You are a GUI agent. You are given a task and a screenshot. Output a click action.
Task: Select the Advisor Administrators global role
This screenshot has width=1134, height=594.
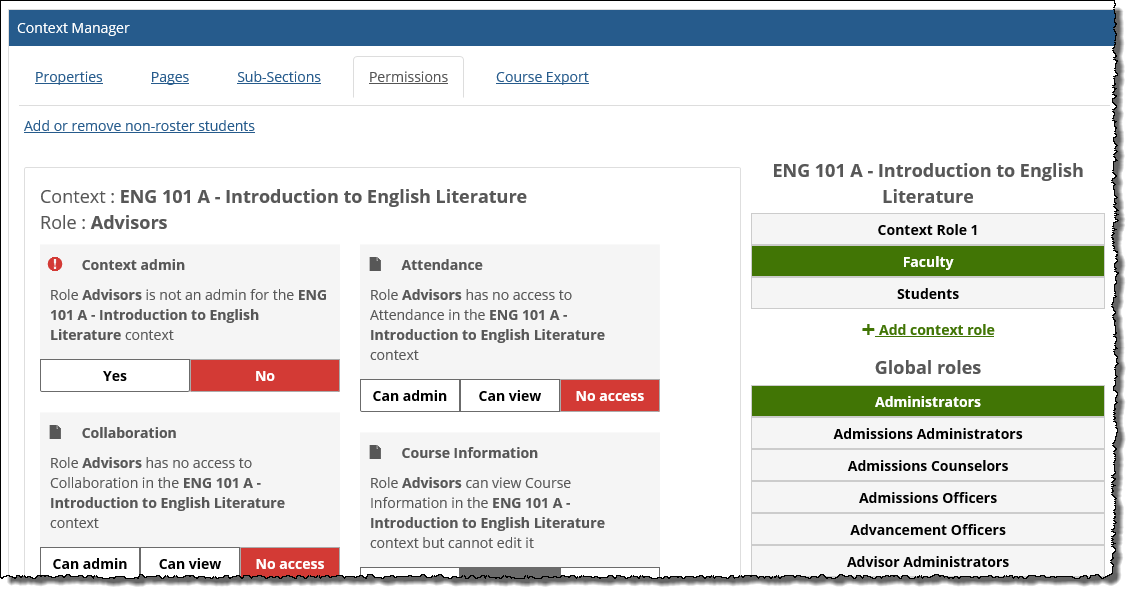(927, 561)
